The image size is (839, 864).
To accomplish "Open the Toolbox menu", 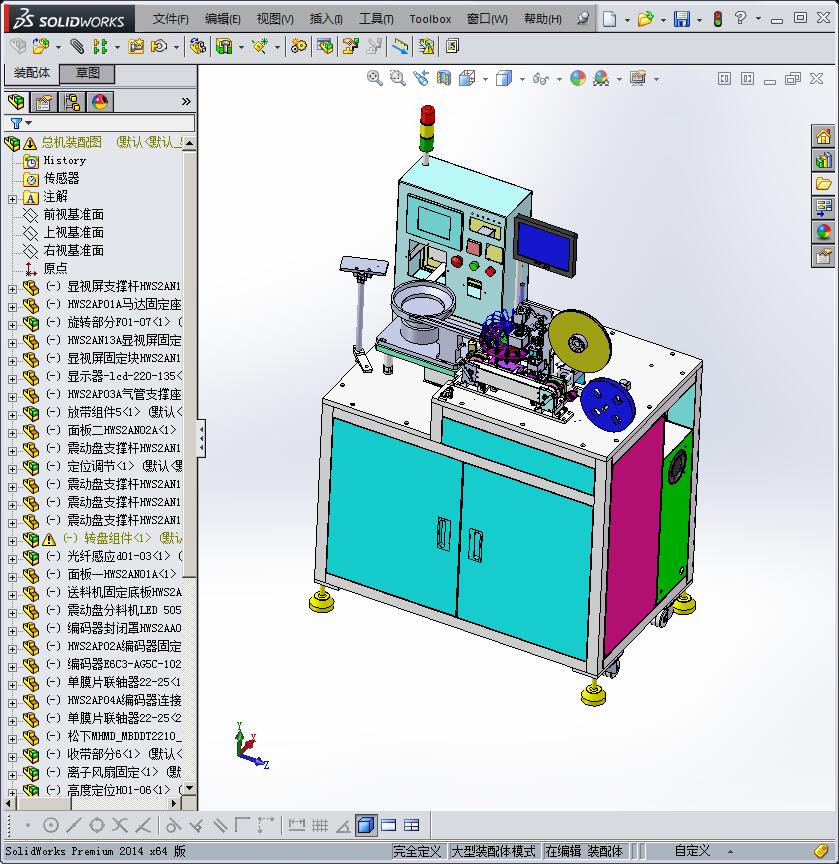I will pyautogui.click(x=430, y=19).
